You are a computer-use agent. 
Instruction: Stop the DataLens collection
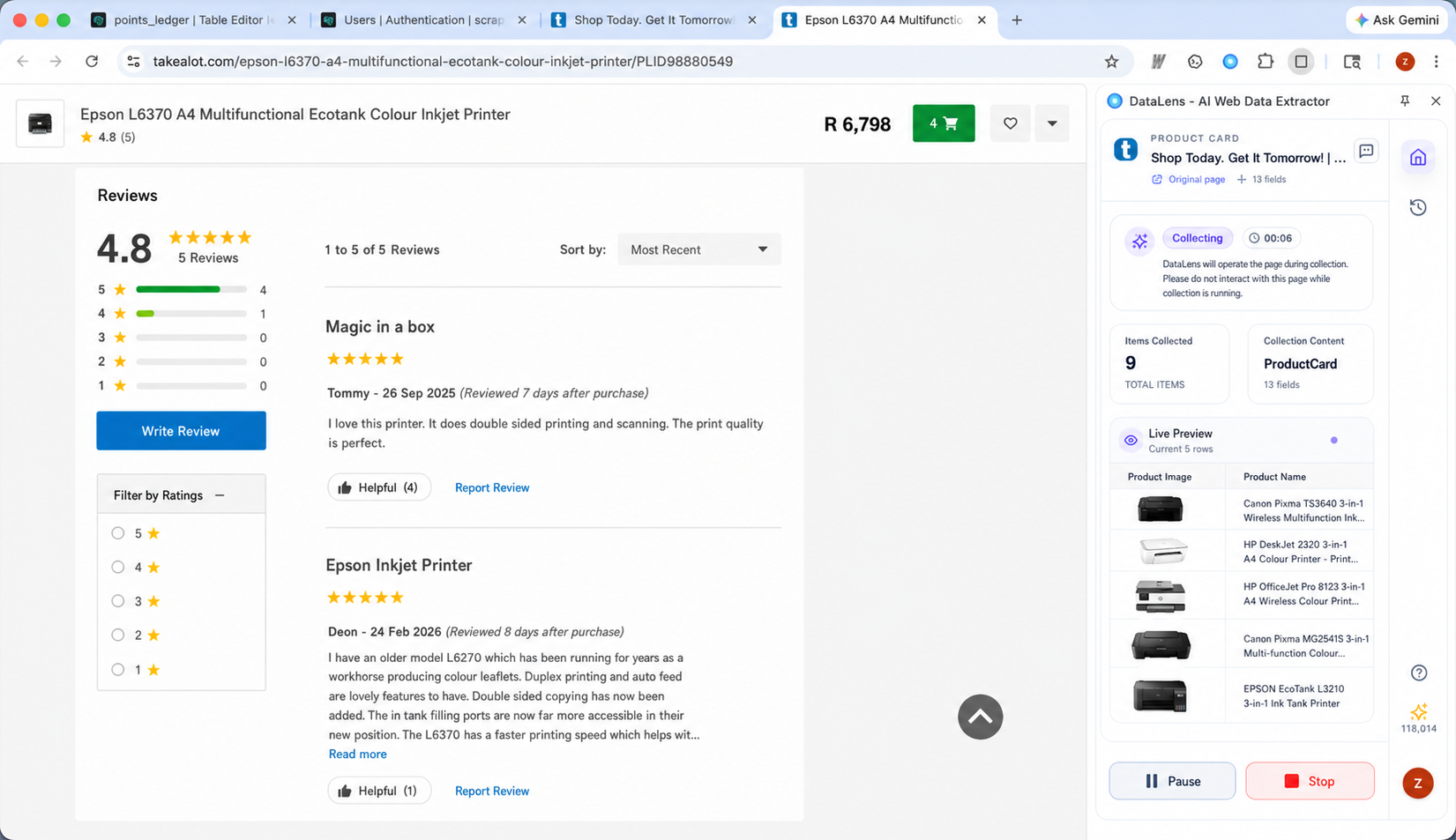click(1310, 781)
